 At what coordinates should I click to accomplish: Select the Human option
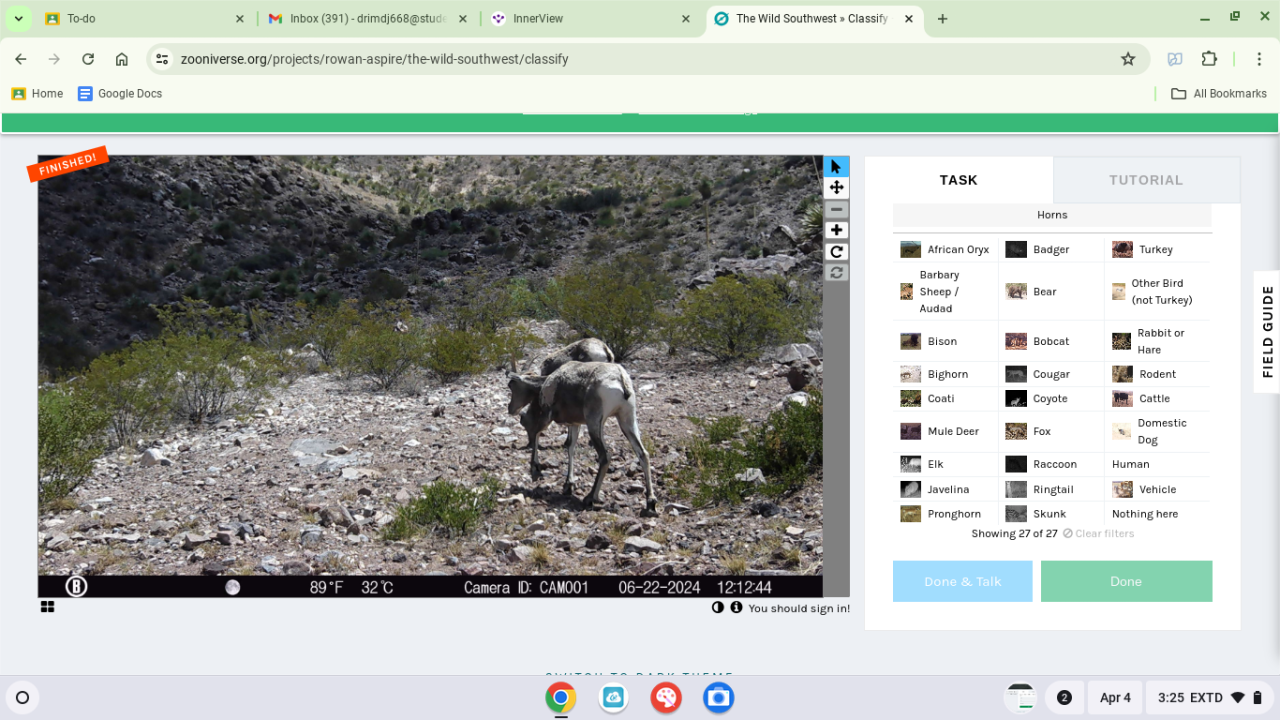(x=1158, y=464)
